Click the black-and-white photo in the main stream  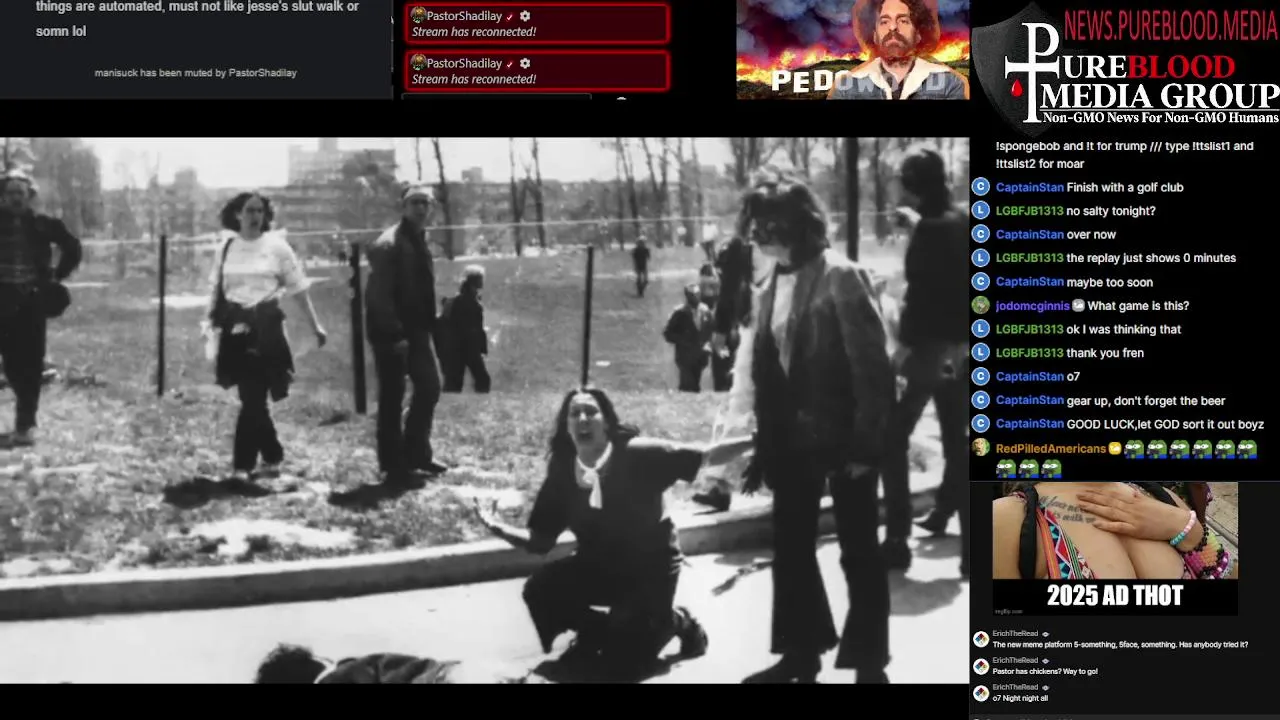[x=484, y=410]
